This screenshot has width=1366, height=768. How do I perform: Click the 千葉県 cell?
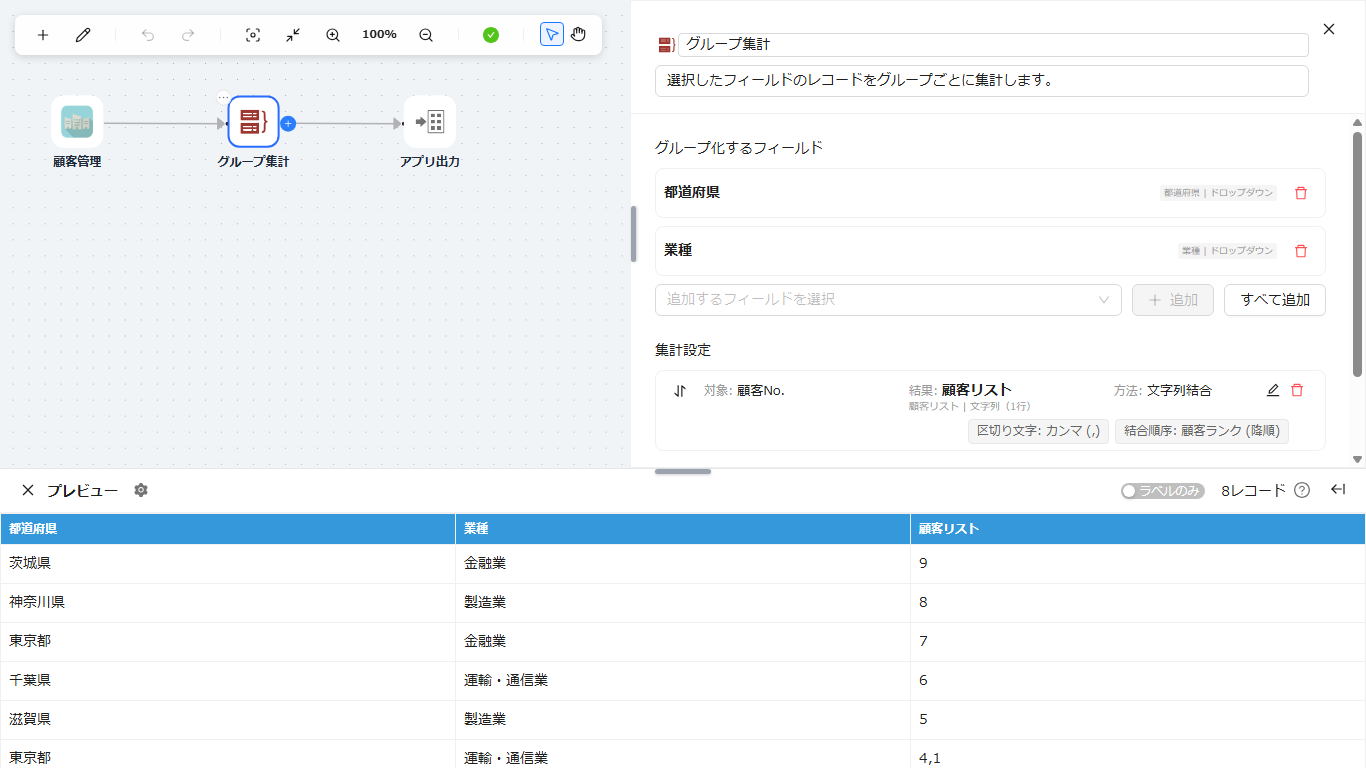(228, 681)
